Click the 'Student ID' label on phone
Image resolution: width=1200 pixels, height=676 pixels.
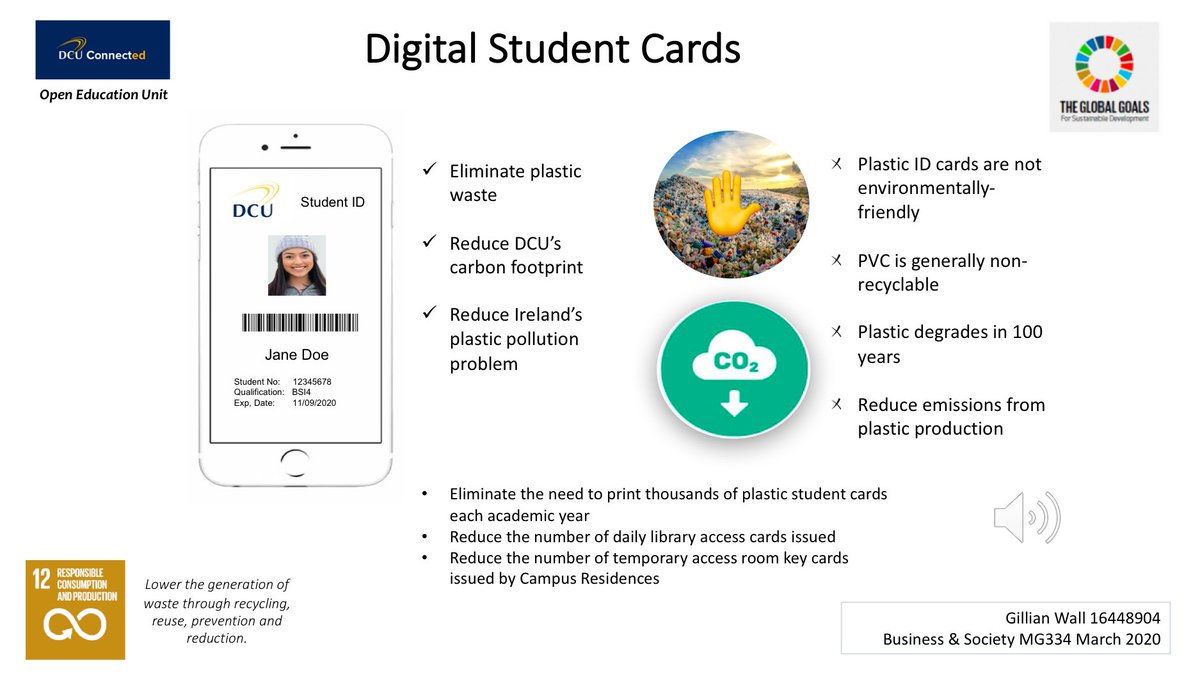pyautogui.click(x=333, y=202)
